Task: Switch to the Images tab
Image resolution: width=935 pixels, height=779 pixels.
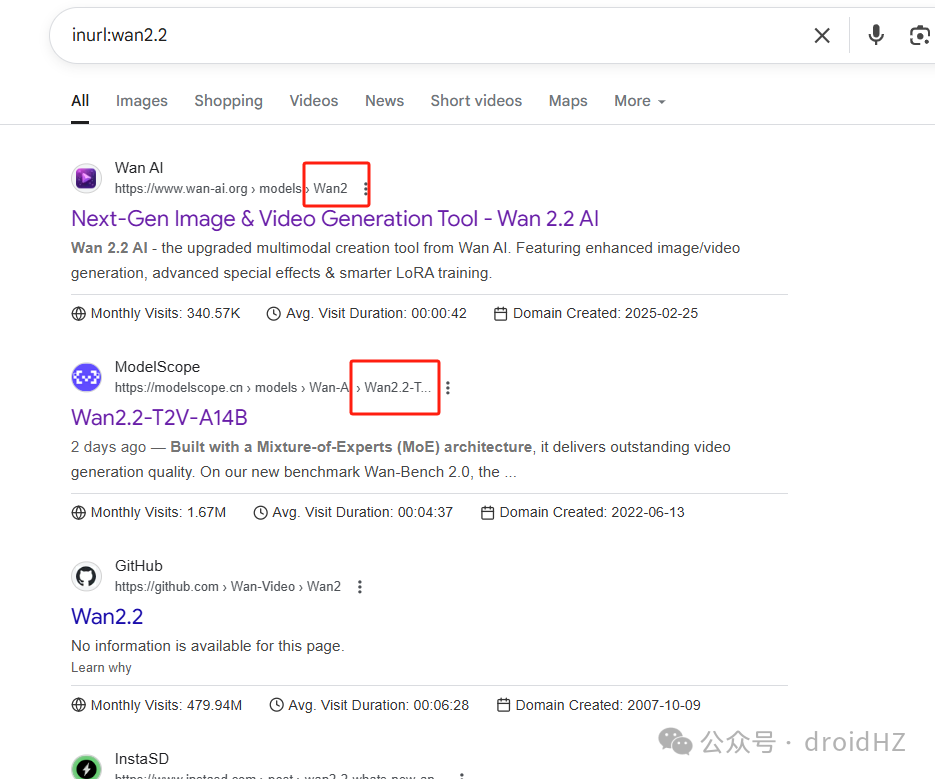Action: [141, 101]
